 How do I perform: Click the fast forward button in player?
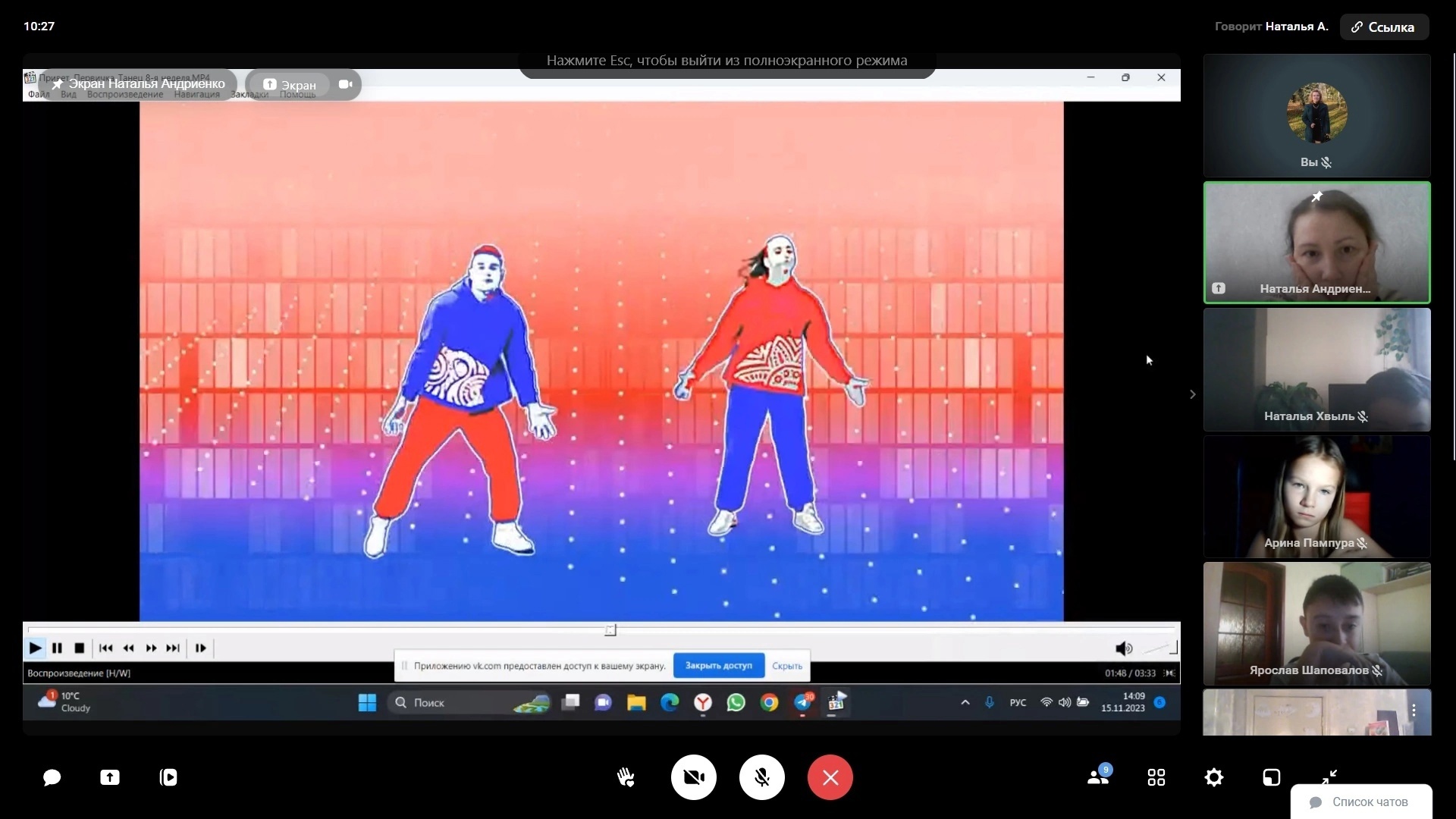(151, 648)
